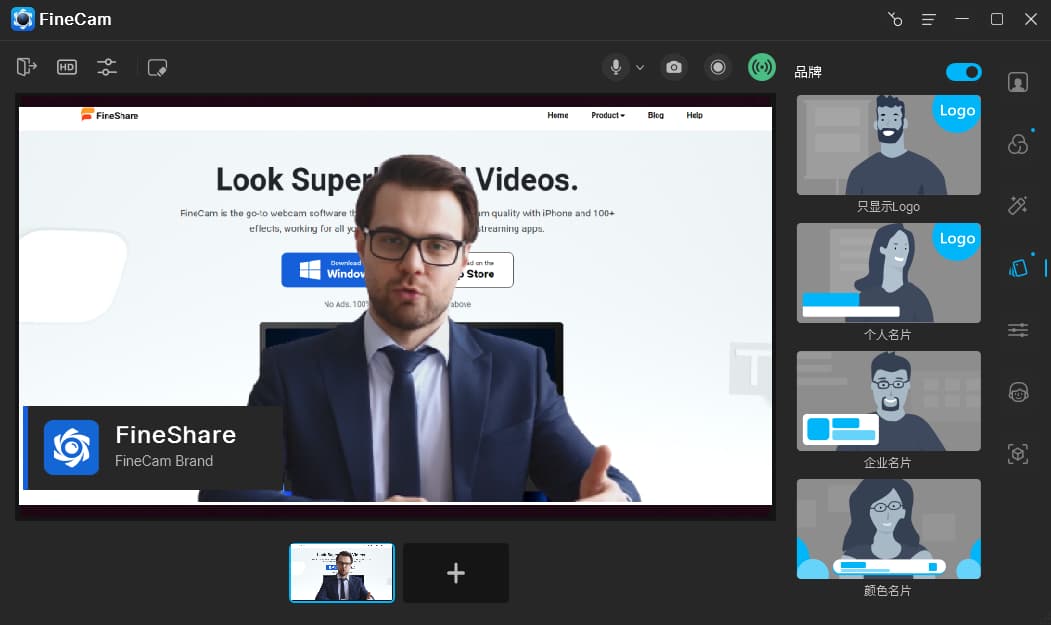Image resolution: width=1051 pixels, height=625 pixels.
Task: Expand the microphone options dropdown arrow
Action: click(640, 68)
